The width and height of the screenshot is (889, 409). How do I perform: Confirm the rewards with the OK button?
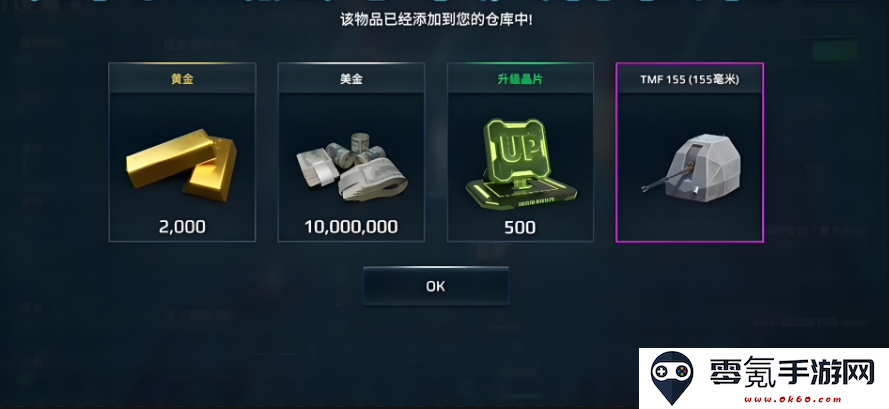pyautogui.click(x=436, y=286)
